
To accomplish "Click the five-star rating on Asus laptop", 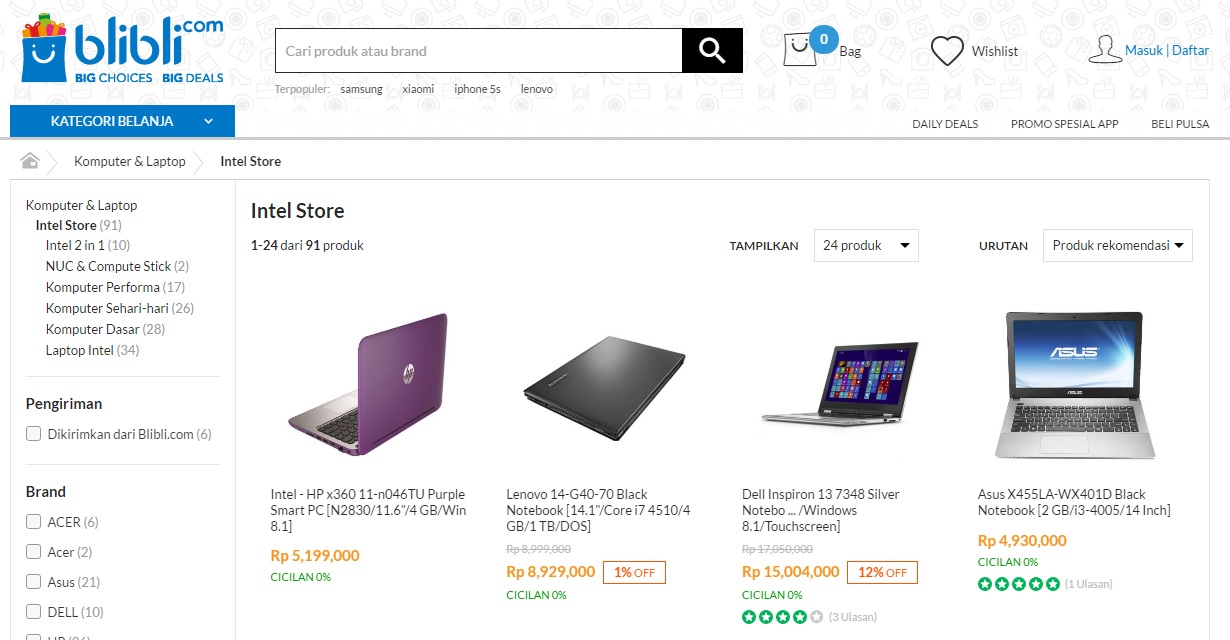I will tap(1018, 584).
